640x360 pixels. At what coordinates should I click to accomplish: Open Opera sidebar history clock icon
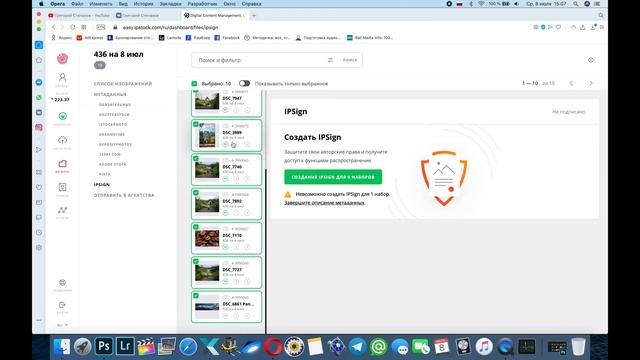(39, 232)
